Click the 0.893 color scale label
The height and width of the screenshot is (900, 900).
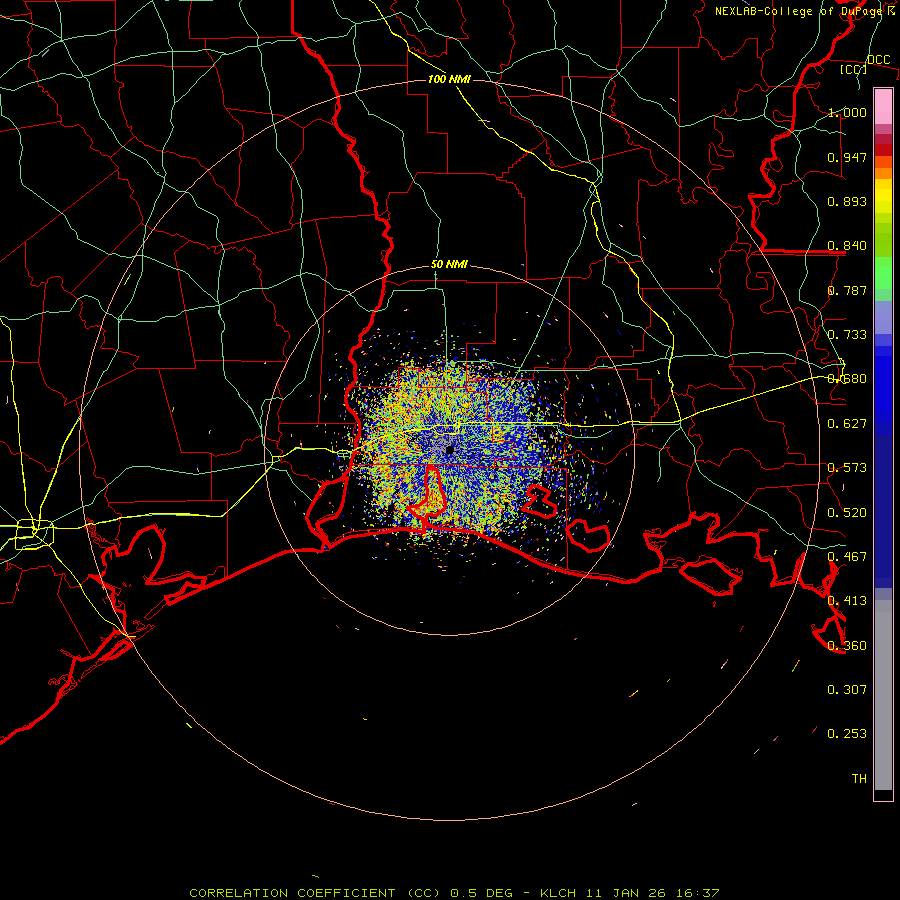847,201
